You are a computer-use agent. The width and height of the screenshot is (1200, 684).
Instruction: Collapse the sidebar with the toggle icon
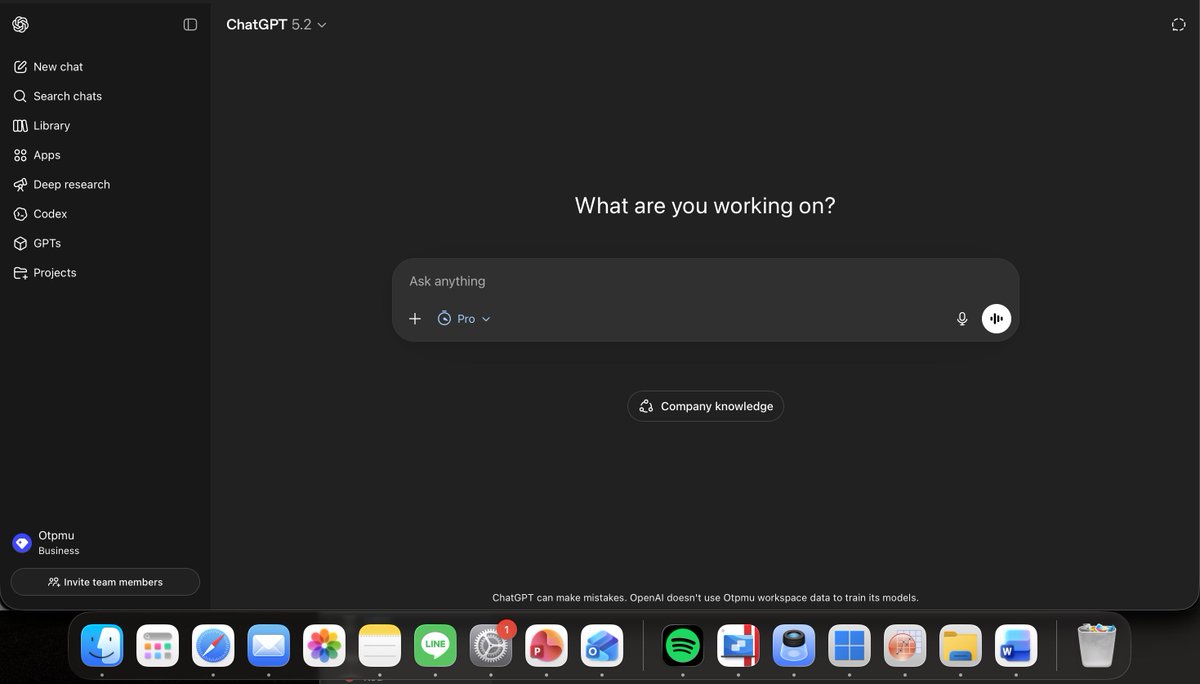pos(190,24)
